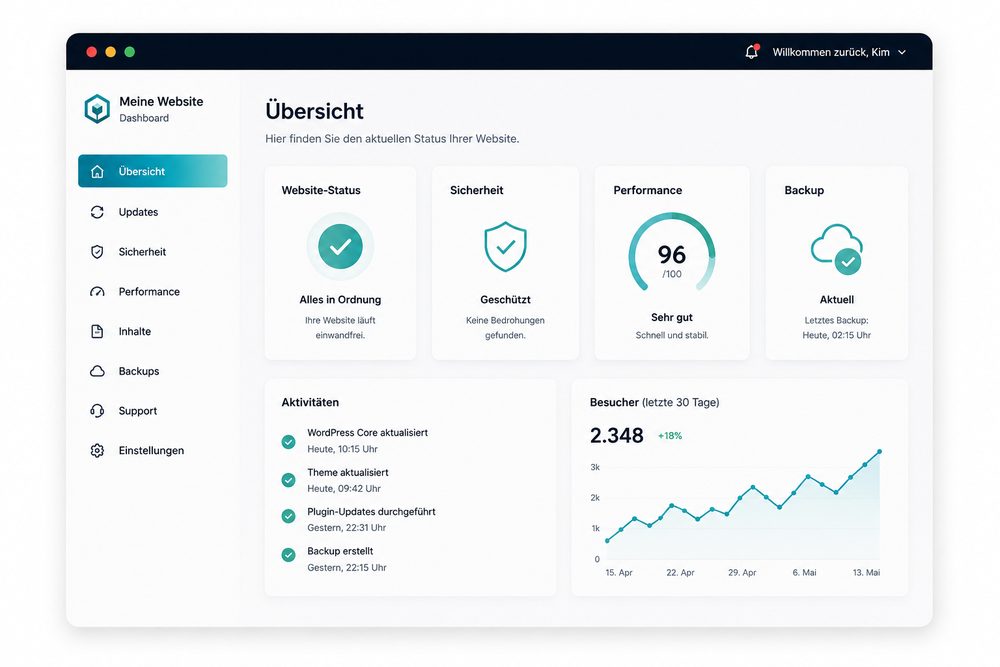Open the Backups label in sidebar

(139, 371)
